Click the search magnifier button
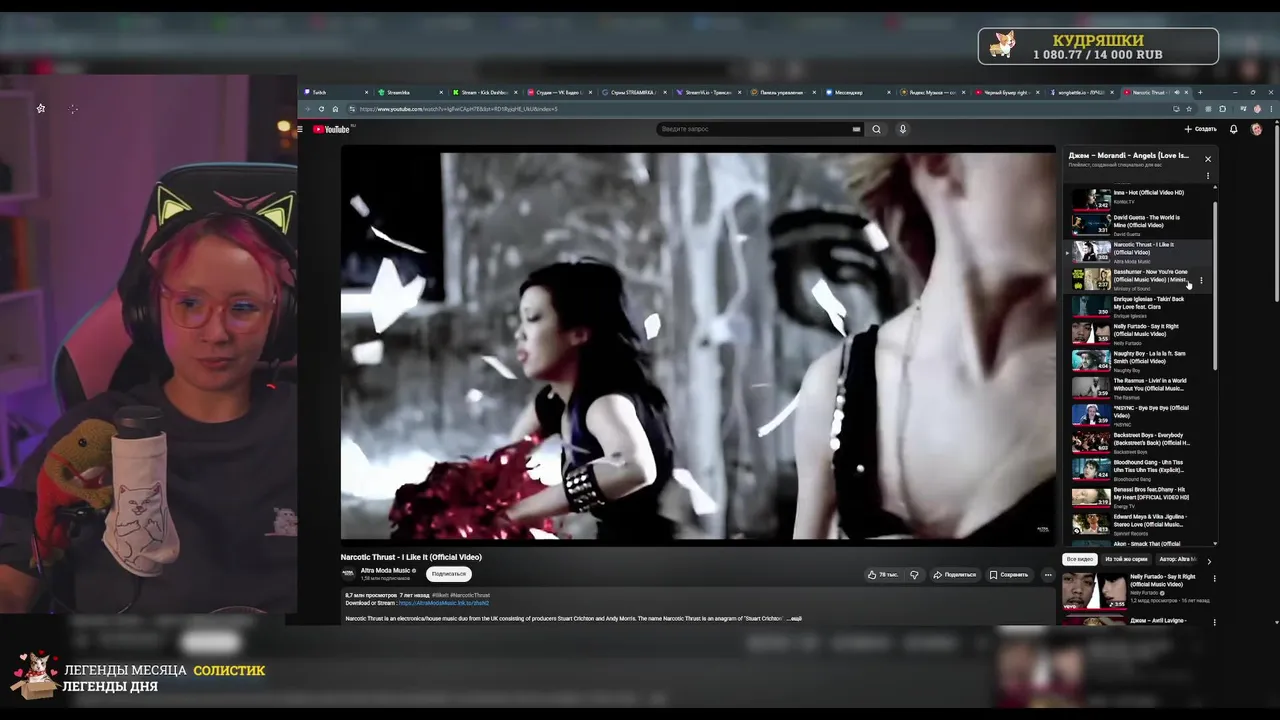 tap(876, 129)
